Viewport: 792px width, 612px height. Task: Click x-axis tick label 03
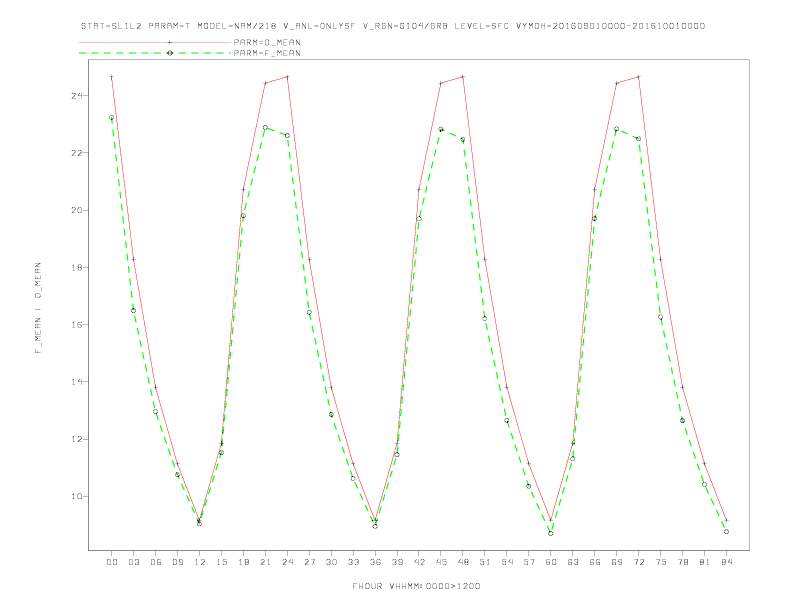coord(133,562)
